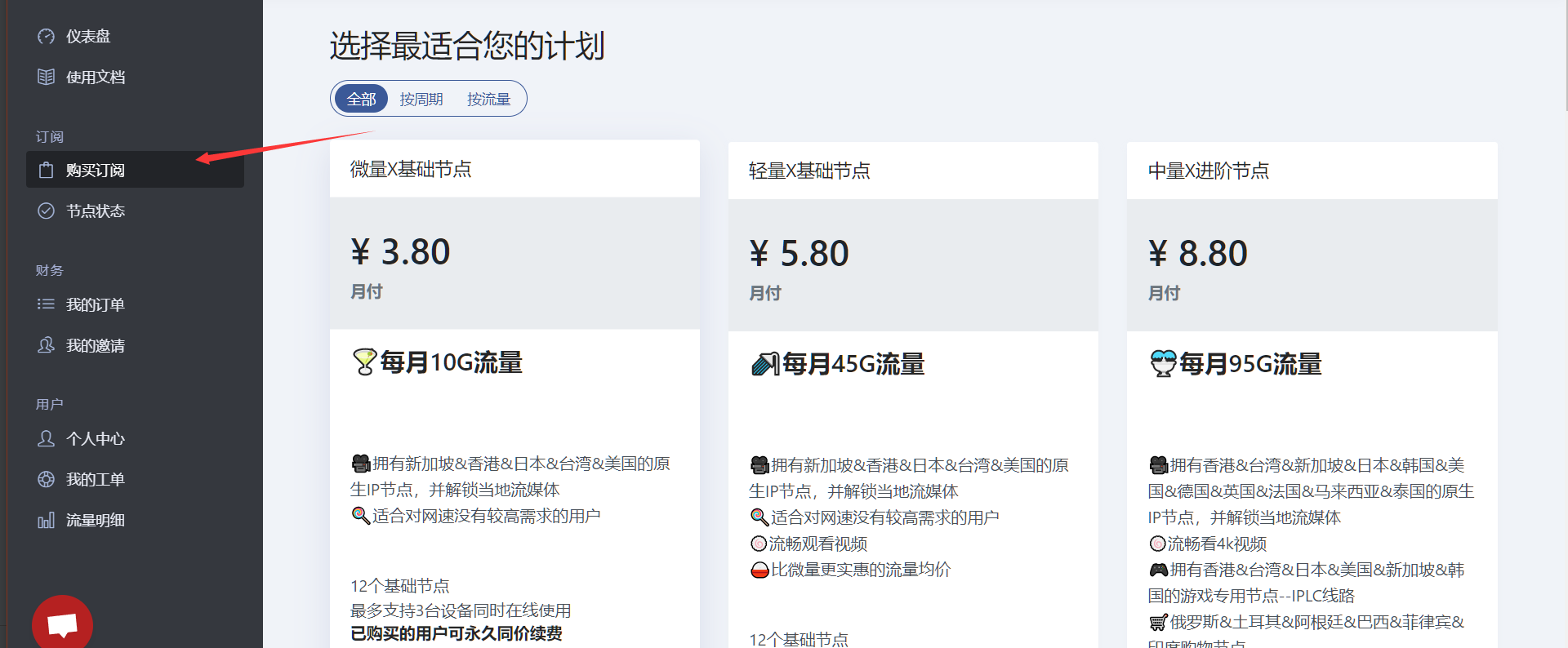
Task: Open 仪表盘 in the sidebar
Action: coord(88,37)
